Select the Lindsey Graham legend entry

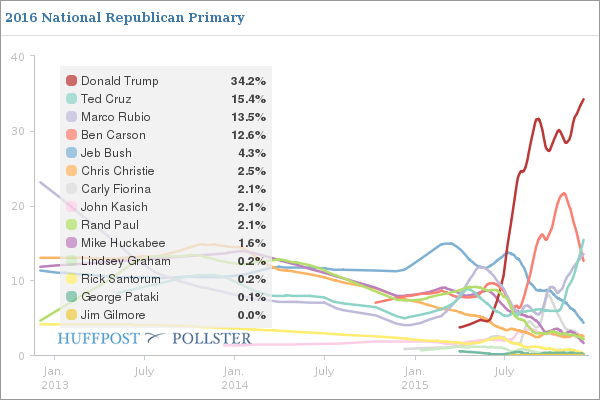(120, 261)
